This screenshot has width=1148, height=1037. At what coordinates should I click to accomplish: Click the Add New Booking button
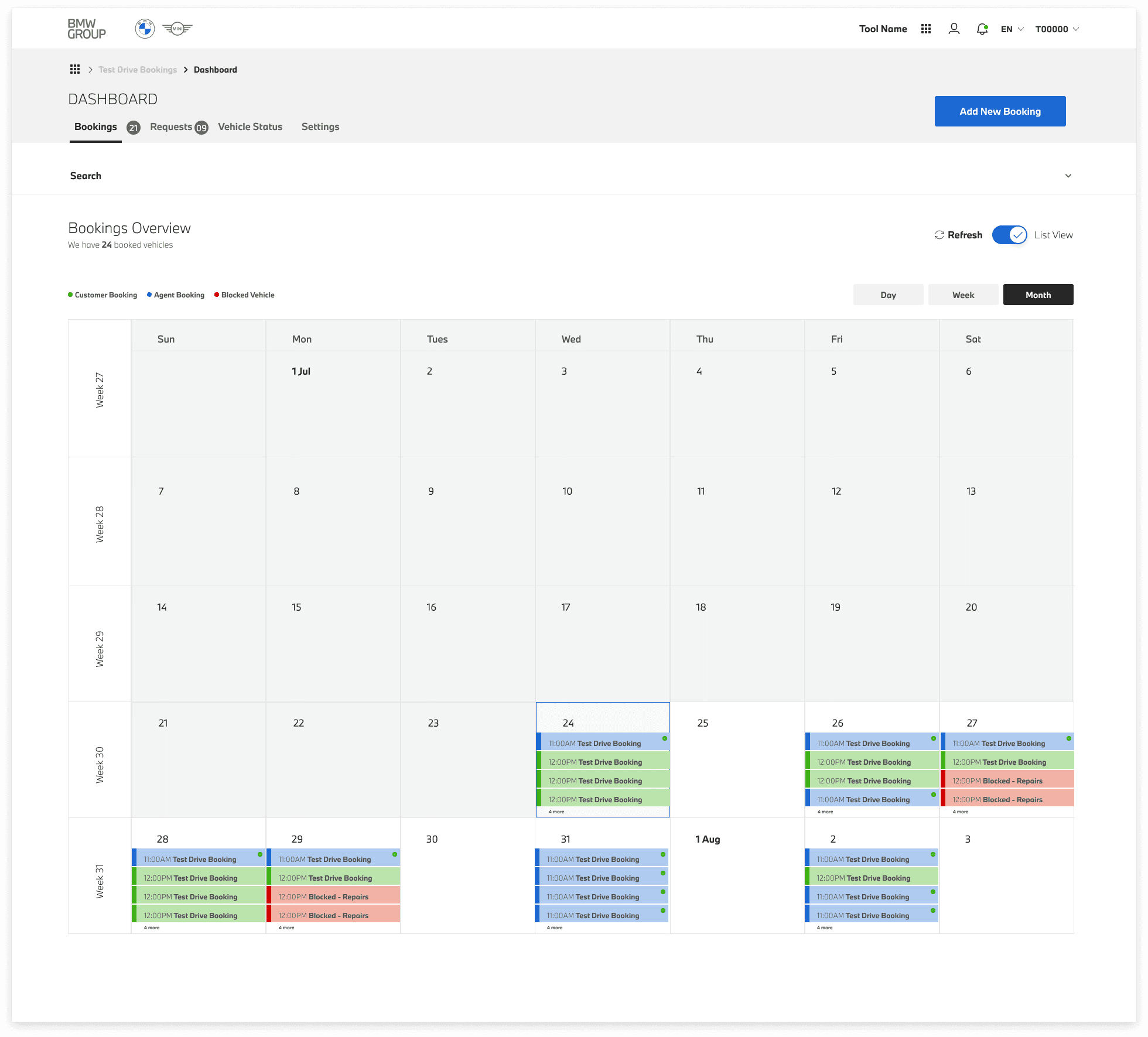1000,111
